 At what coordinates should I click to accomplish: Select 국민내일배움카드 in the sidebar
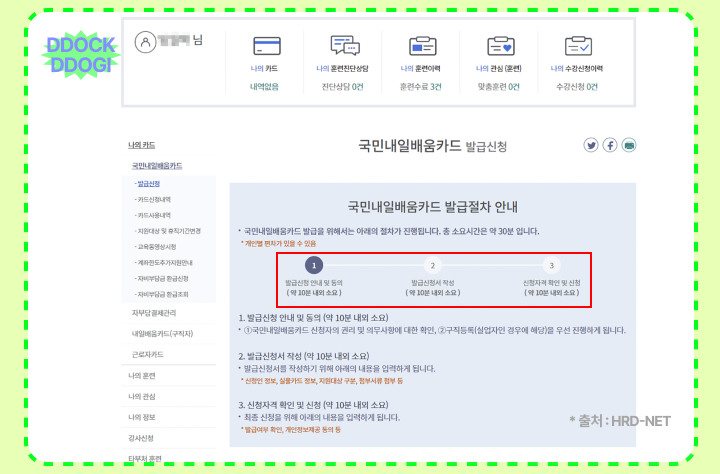click(x=157, y=166)
